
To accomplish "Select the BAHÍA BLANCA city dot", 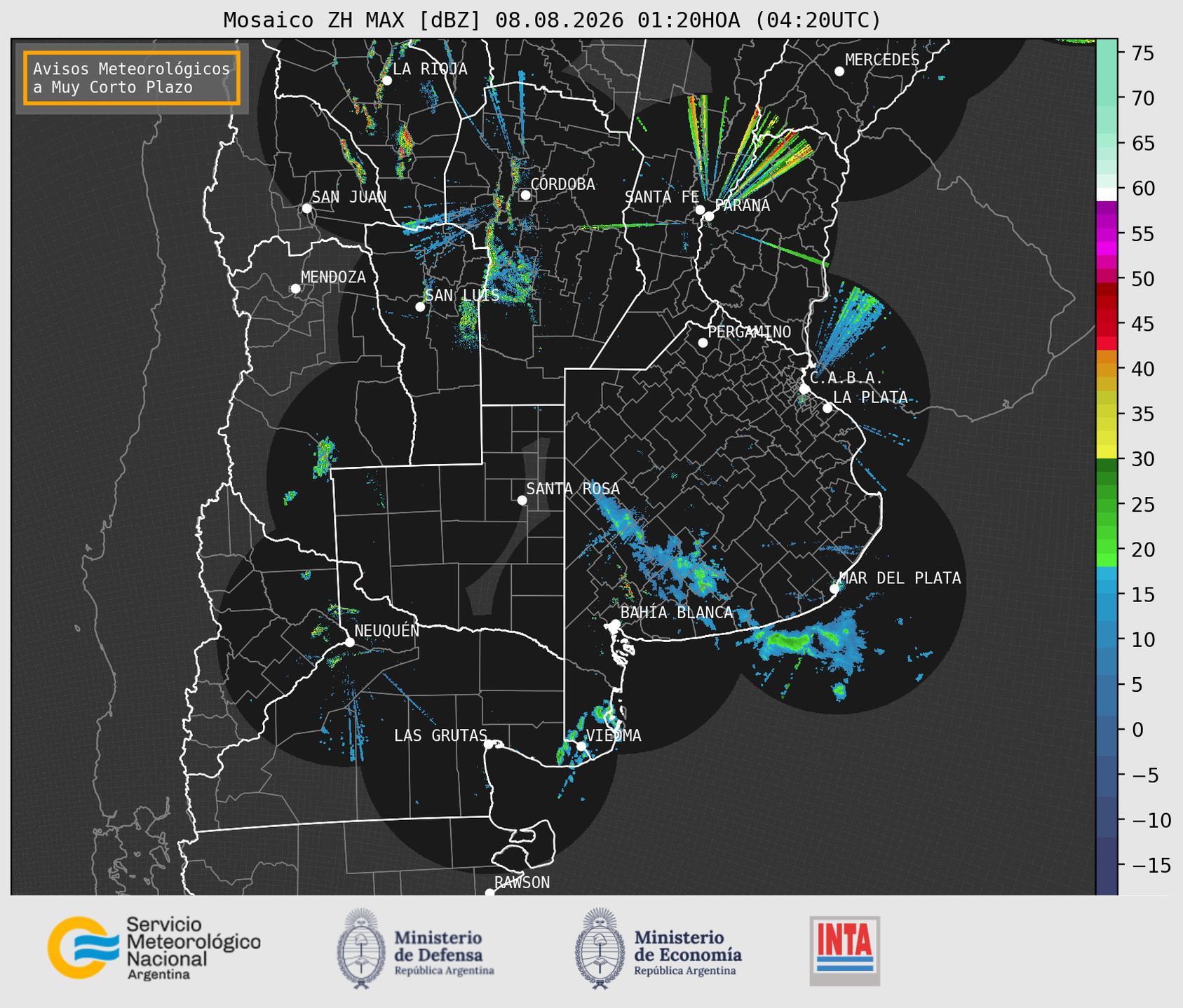I will pyautogui.click(x=615, y=624).
